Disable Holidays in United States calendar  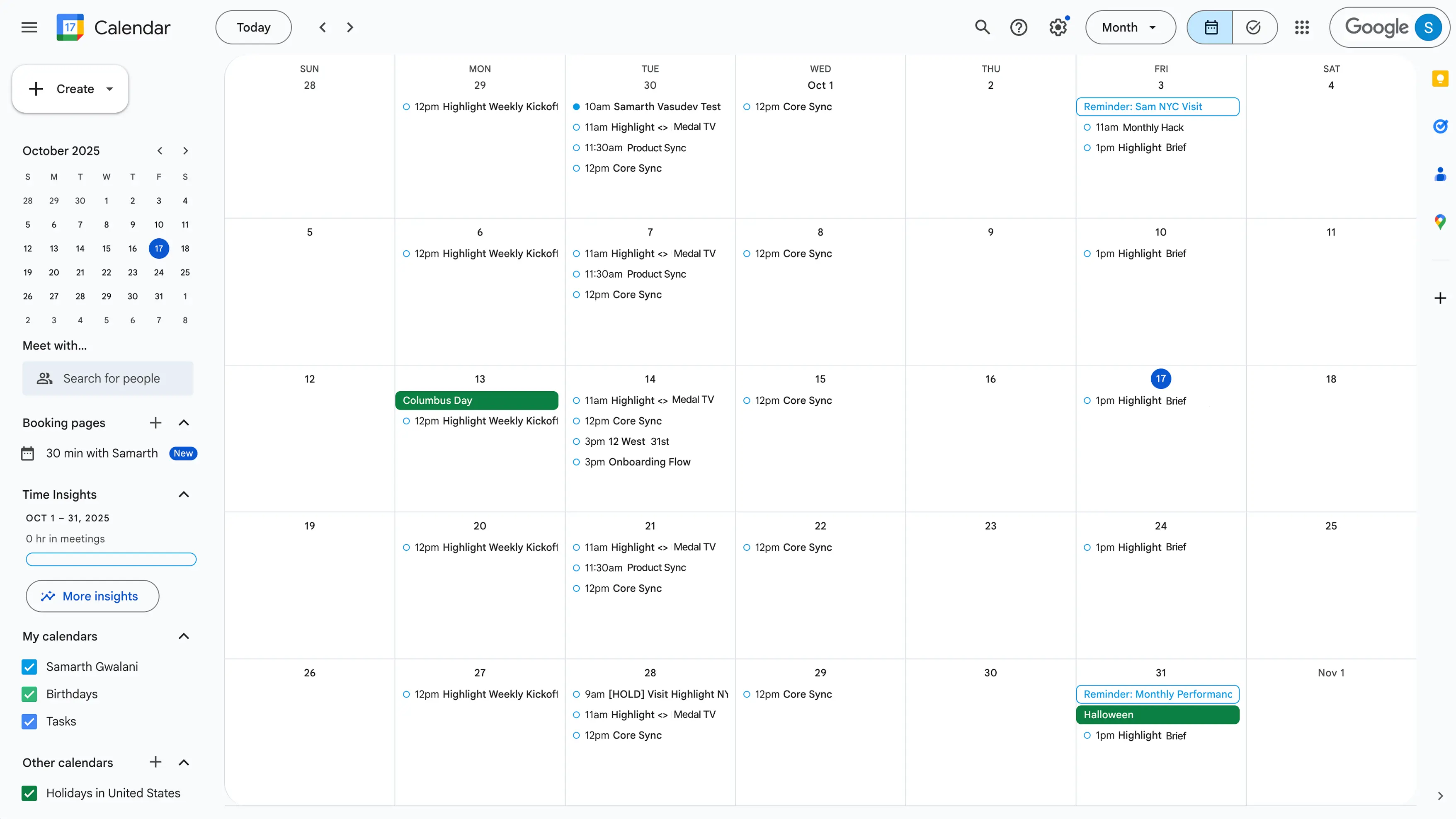[x=29, y=793]
